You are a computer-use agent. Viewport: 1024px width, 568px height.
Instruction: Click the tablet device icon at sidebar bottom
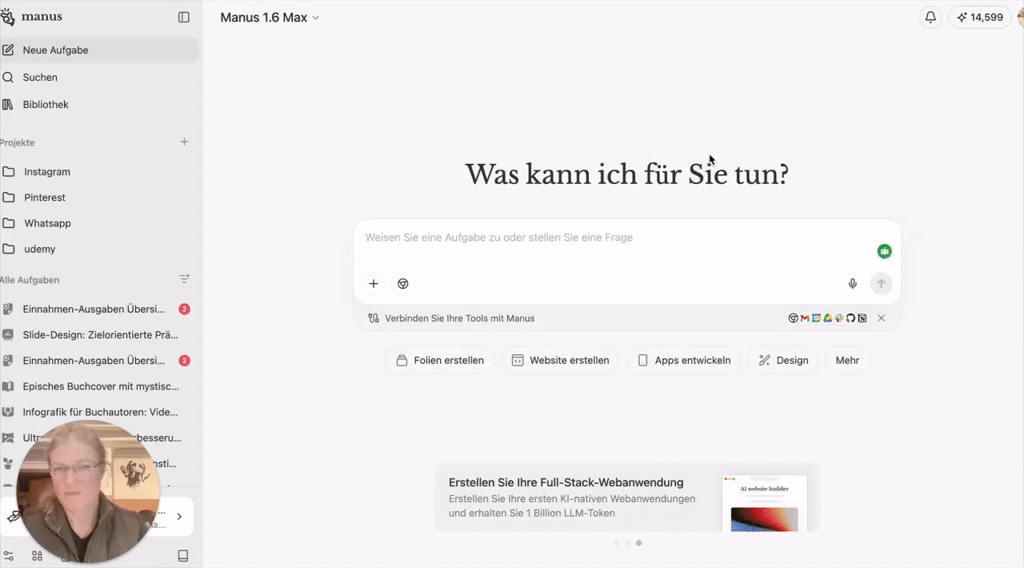click(x=184, y=556)
